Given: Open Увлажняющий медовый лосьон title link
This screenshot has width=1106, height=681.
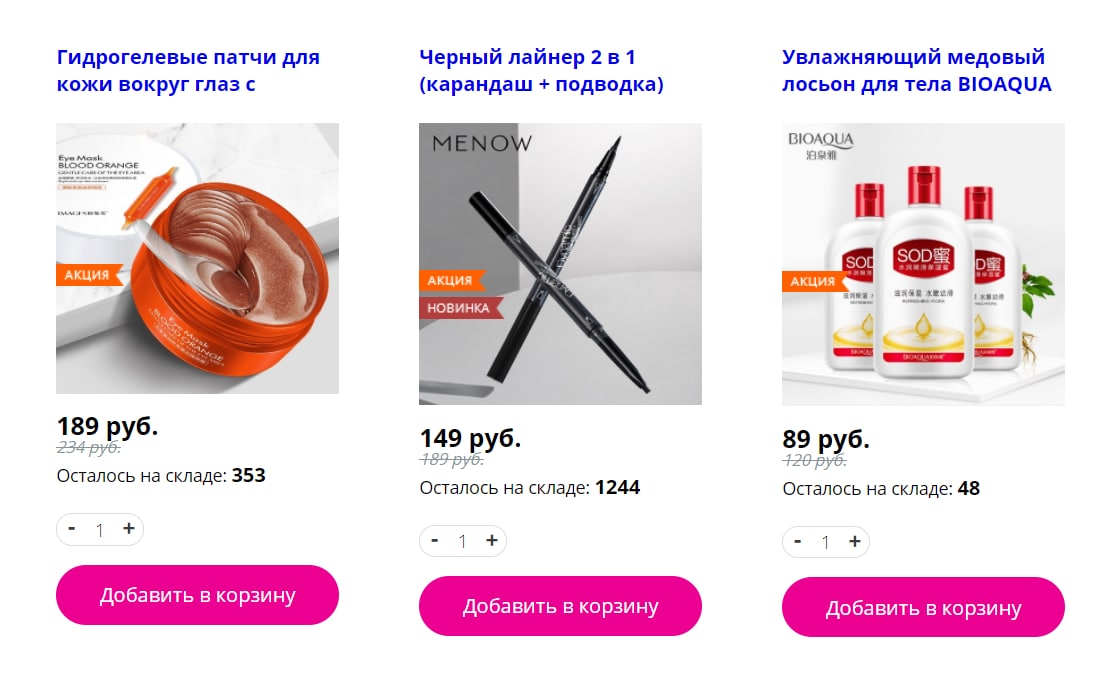Looking at the screenshot, I should 916,71.
